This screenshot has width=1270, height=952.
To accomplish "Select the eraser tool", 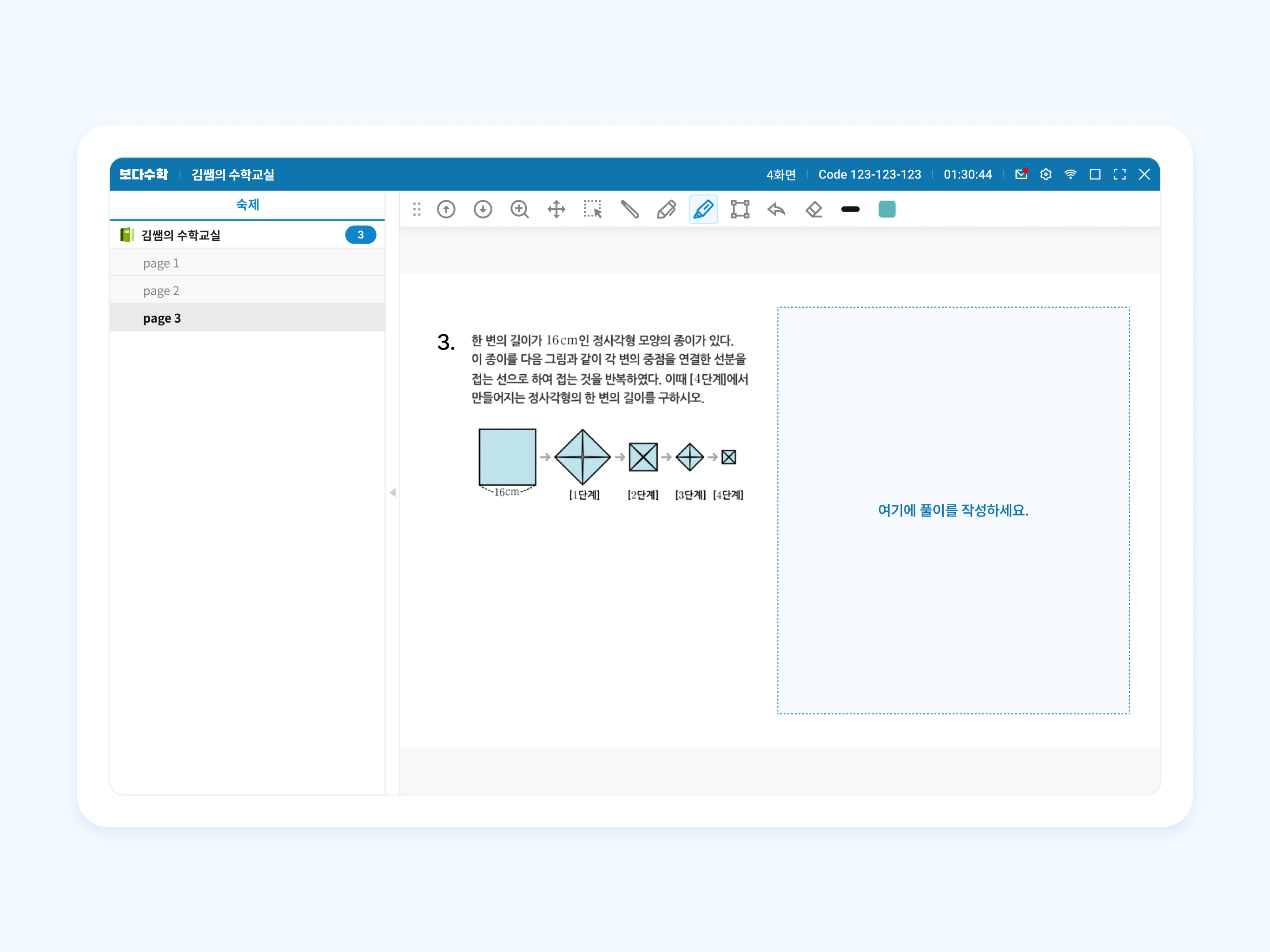I will pyautogui.click(x=814, y=210).
